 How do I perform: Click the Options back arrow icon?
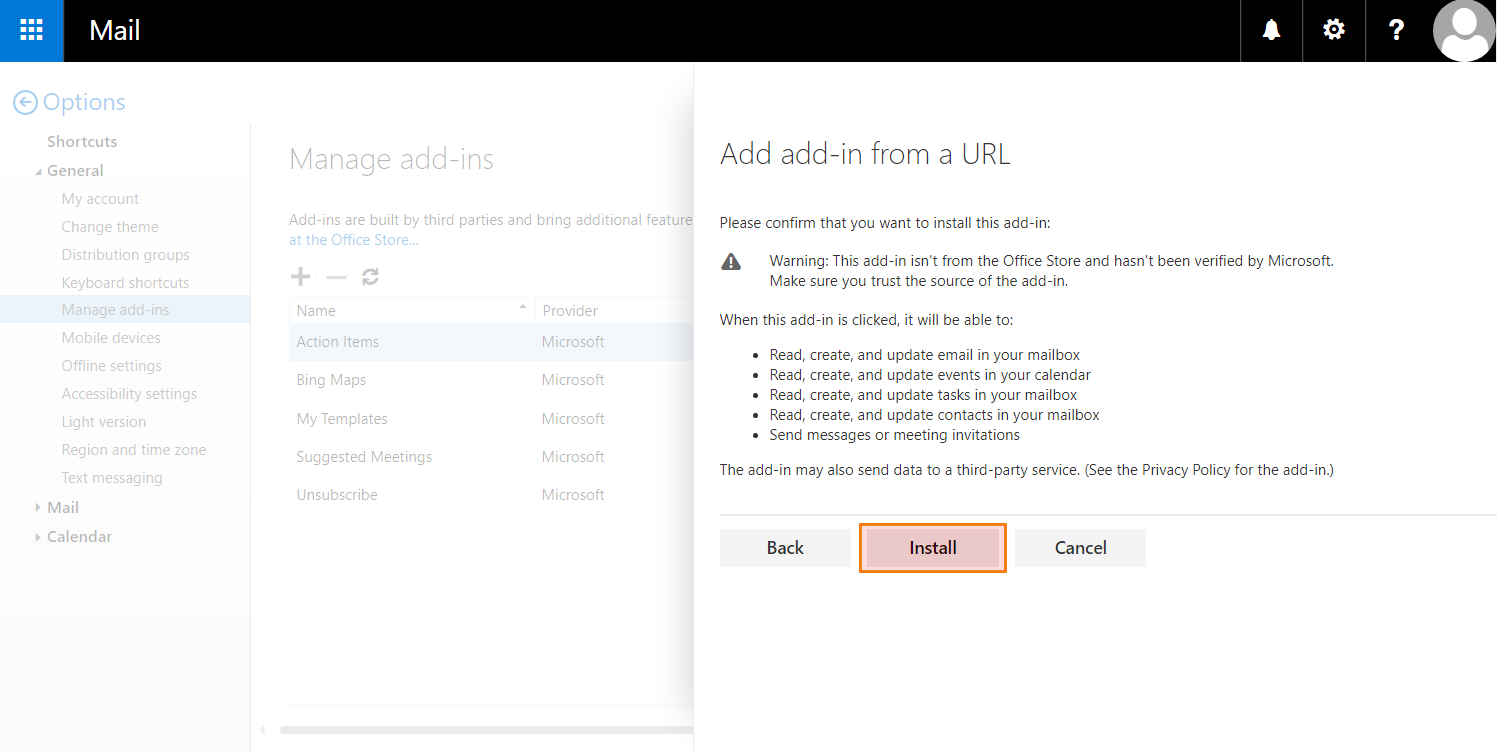[25, 102]
